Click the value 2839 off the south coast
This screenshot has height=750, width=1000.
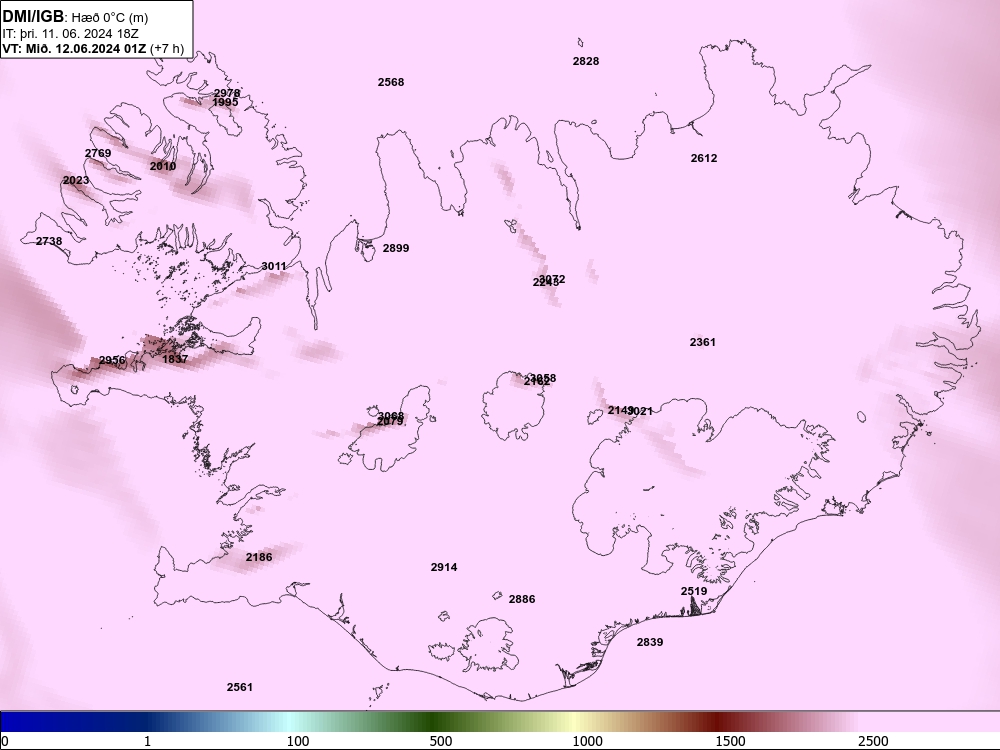[649, 642]
